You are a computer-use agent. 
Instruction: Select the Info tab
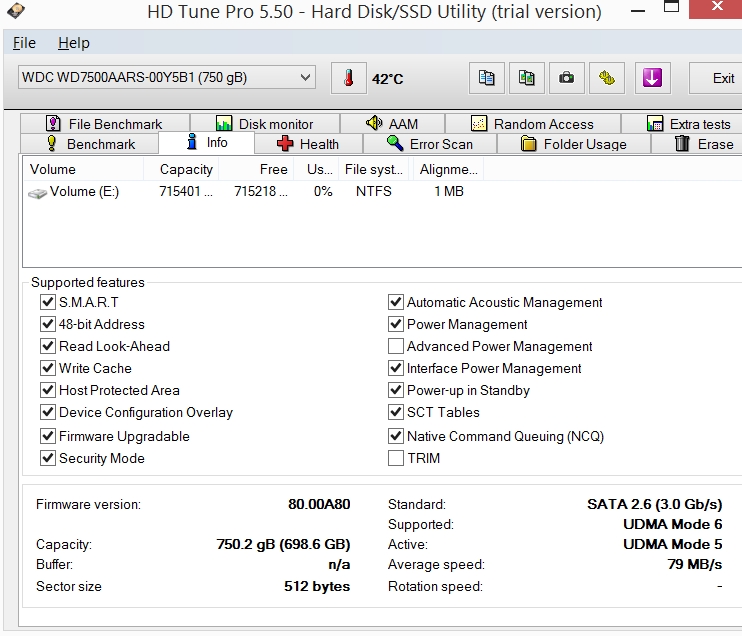[x=207, y=142]
